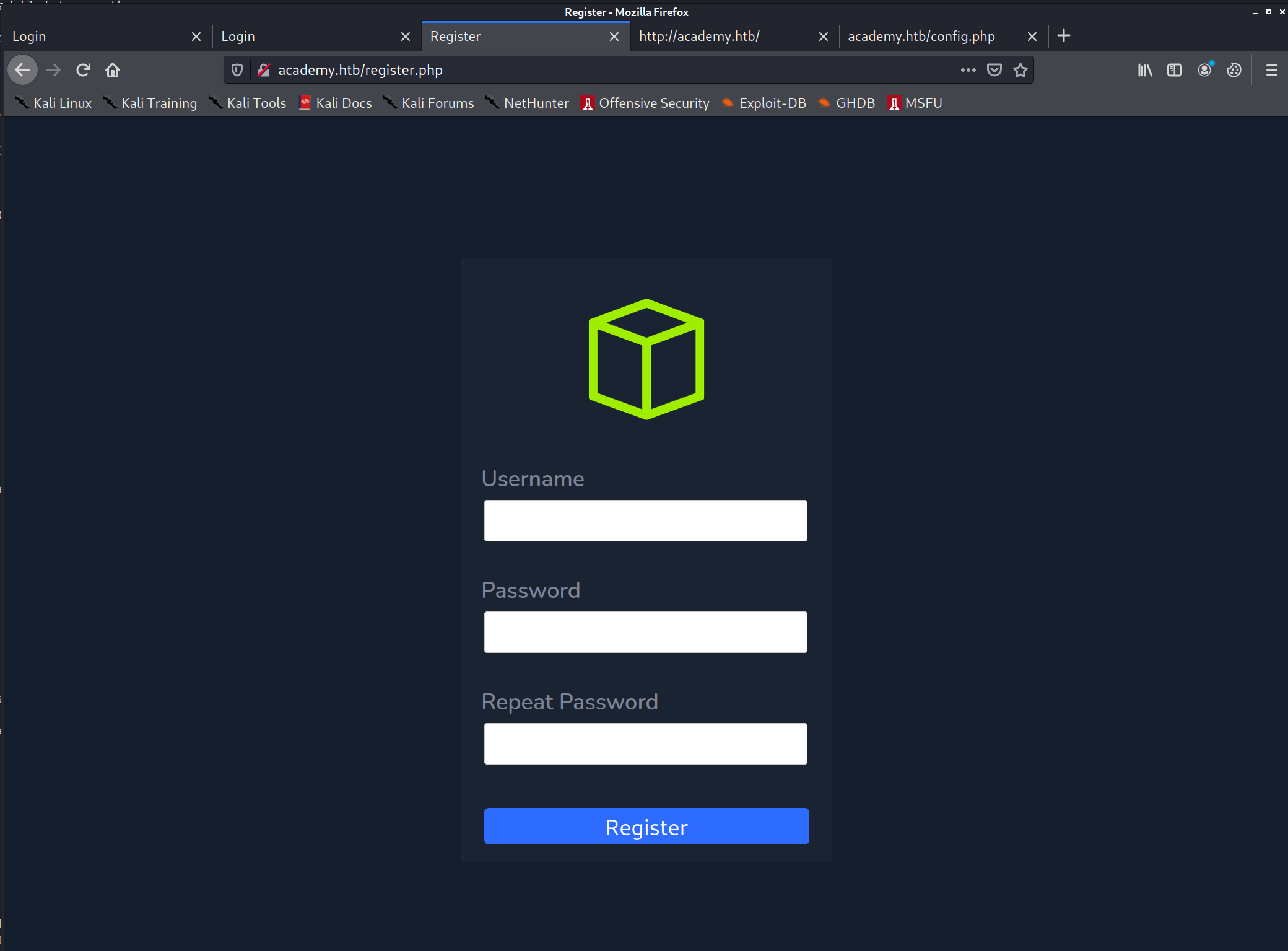Save page to Pocket
The image size is (1288, 951).
tap(994, 70)
